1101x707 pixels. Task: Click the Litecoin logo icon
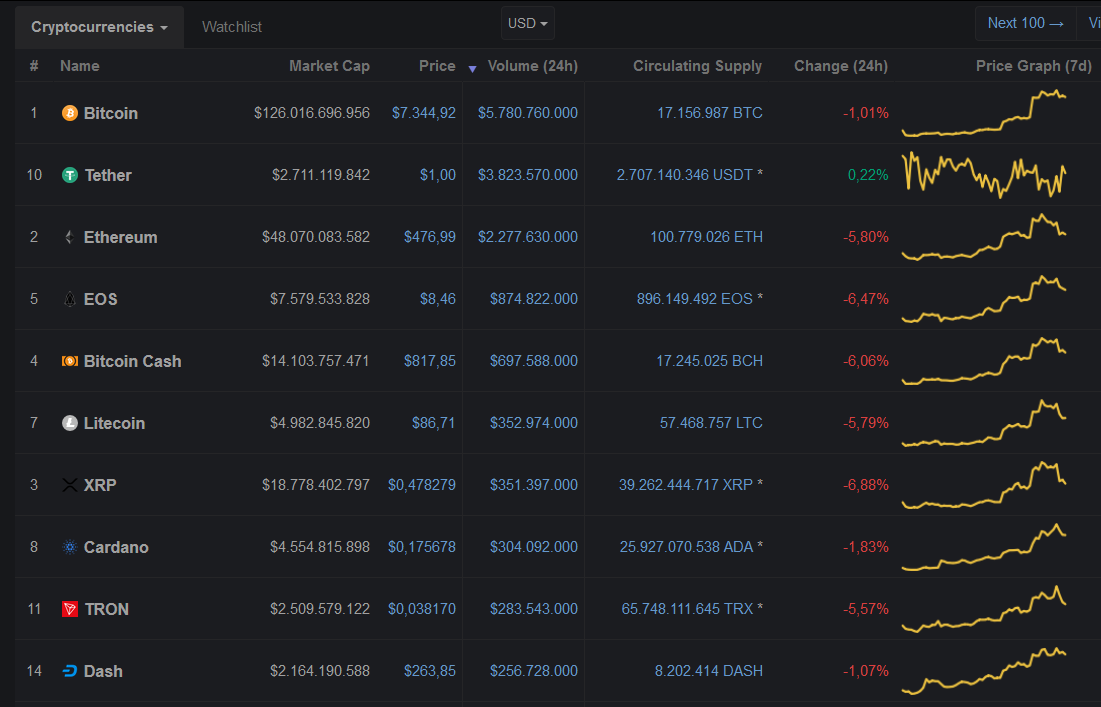(70, 423)
